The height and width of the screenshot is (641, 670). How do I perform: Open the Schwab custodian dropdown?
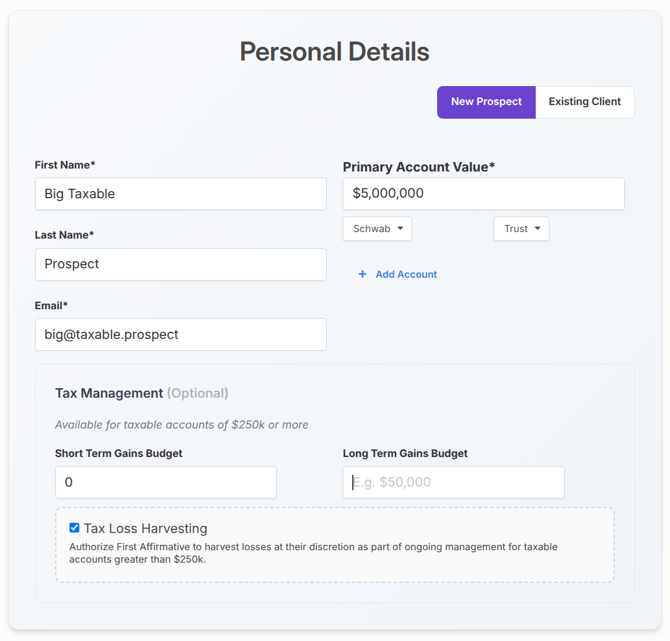(x=377, y=229)
